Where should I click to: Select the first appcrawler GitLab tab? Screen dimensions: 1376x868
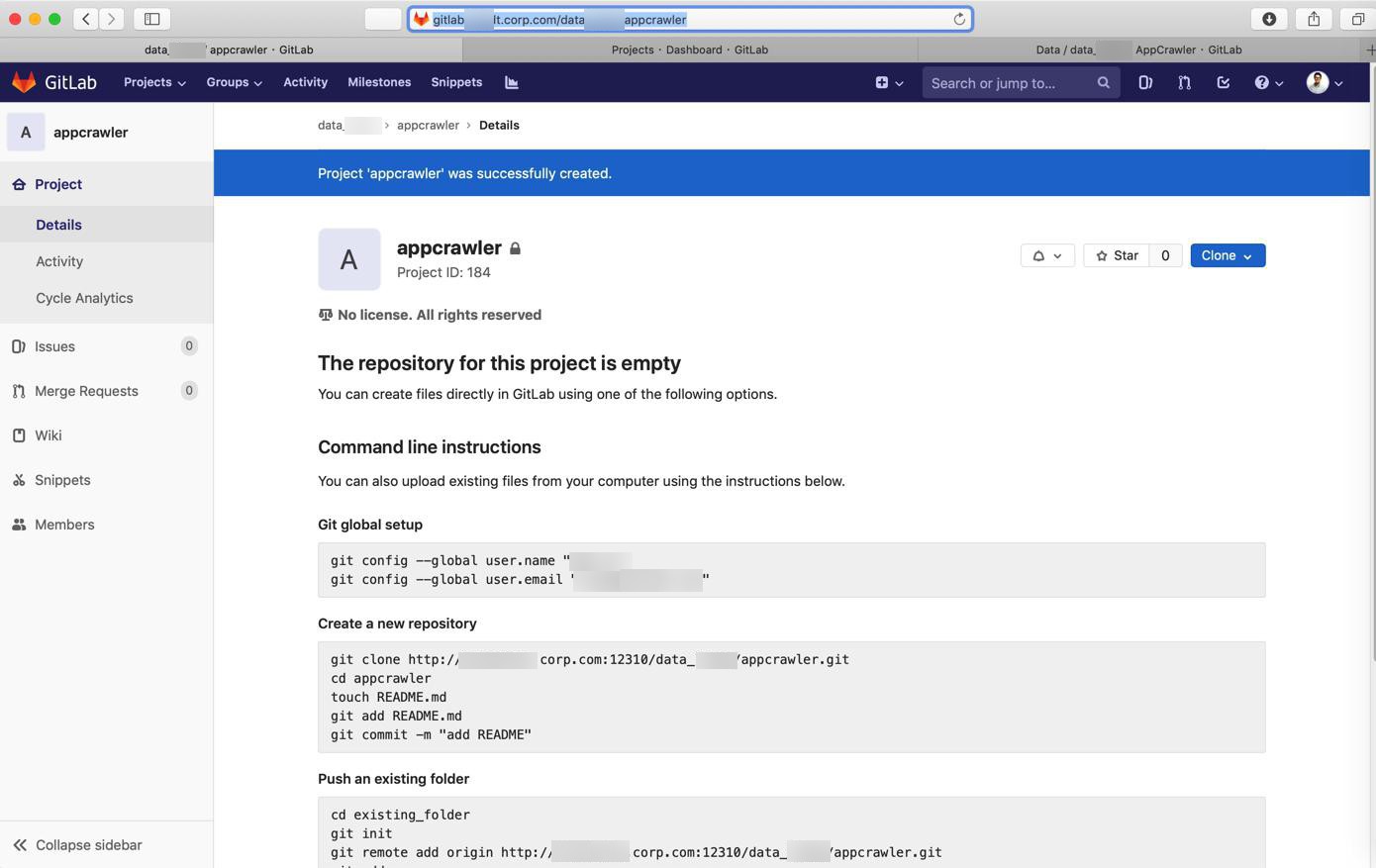pos(230,49)
